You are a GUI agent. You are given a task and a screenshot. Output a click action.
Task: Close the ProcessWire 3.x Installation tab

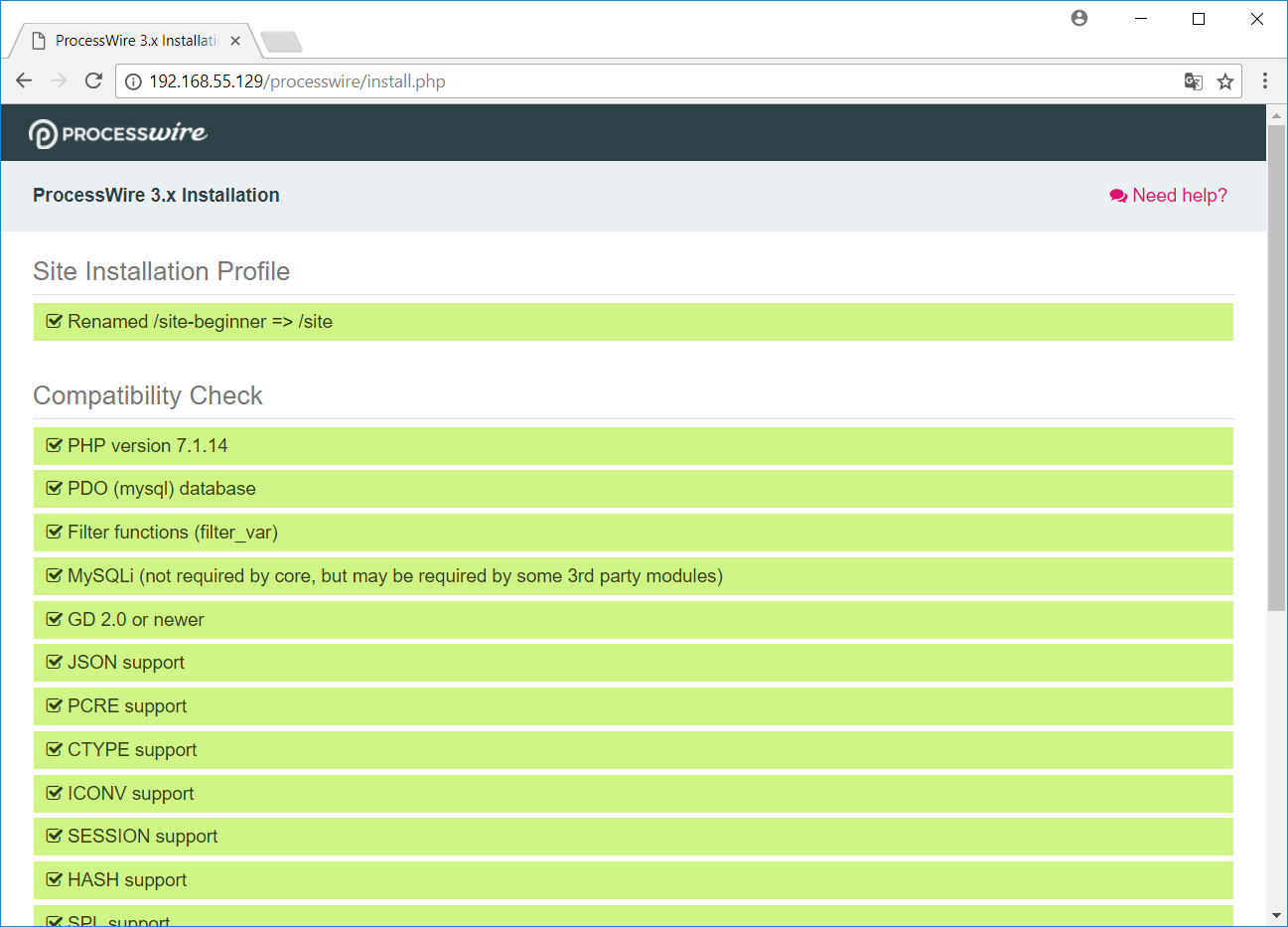(x=235, y=41)
